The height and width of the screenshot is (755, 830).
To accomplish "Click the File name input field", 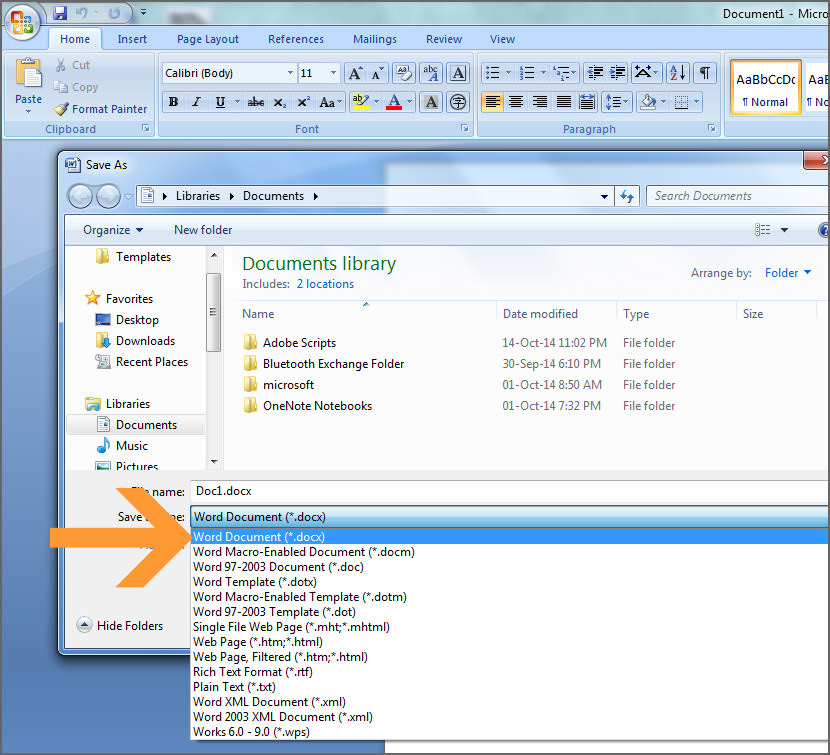I will coord(509,491).
